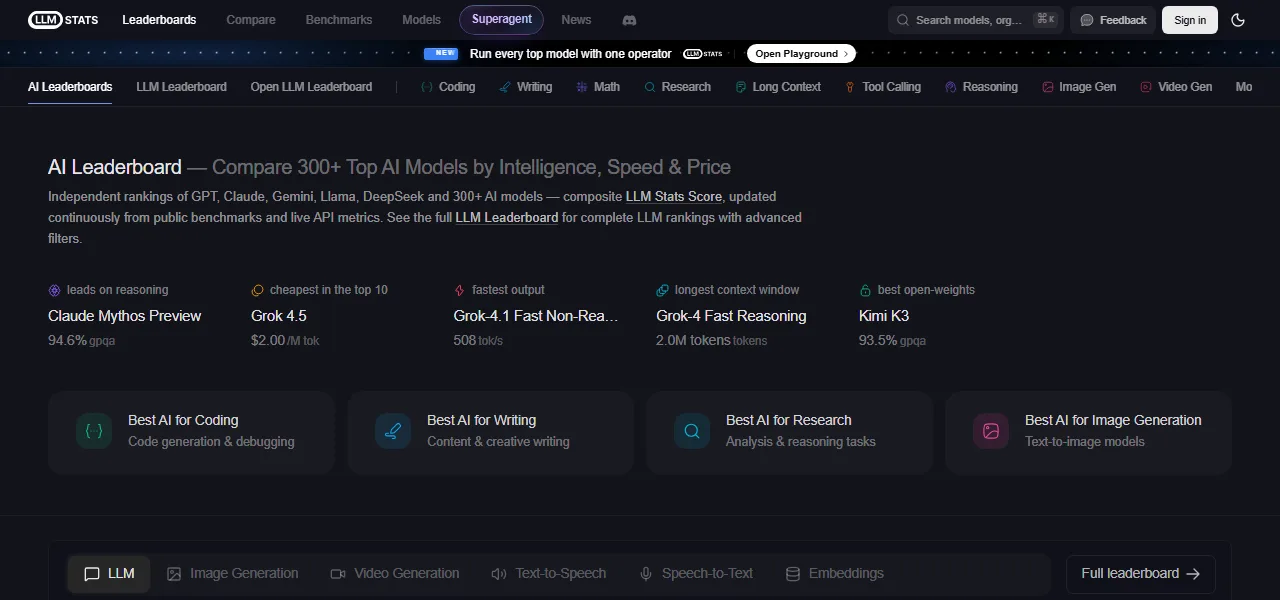Switch to the Video Generation tab
1280x600 pixels.
[395, 574]
